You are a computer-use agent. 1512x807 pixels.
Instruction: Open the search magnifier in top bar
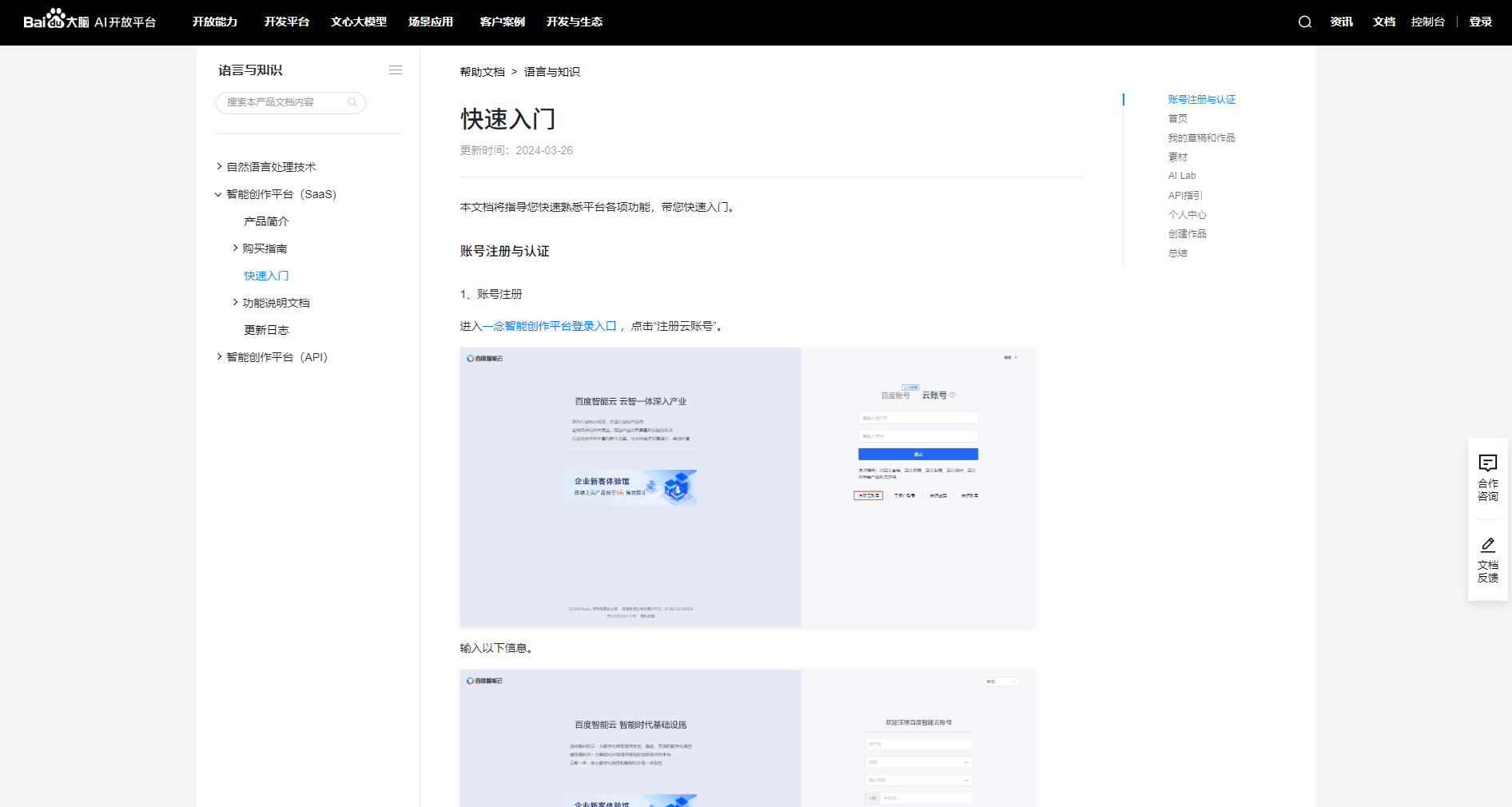pos(1305,22)
